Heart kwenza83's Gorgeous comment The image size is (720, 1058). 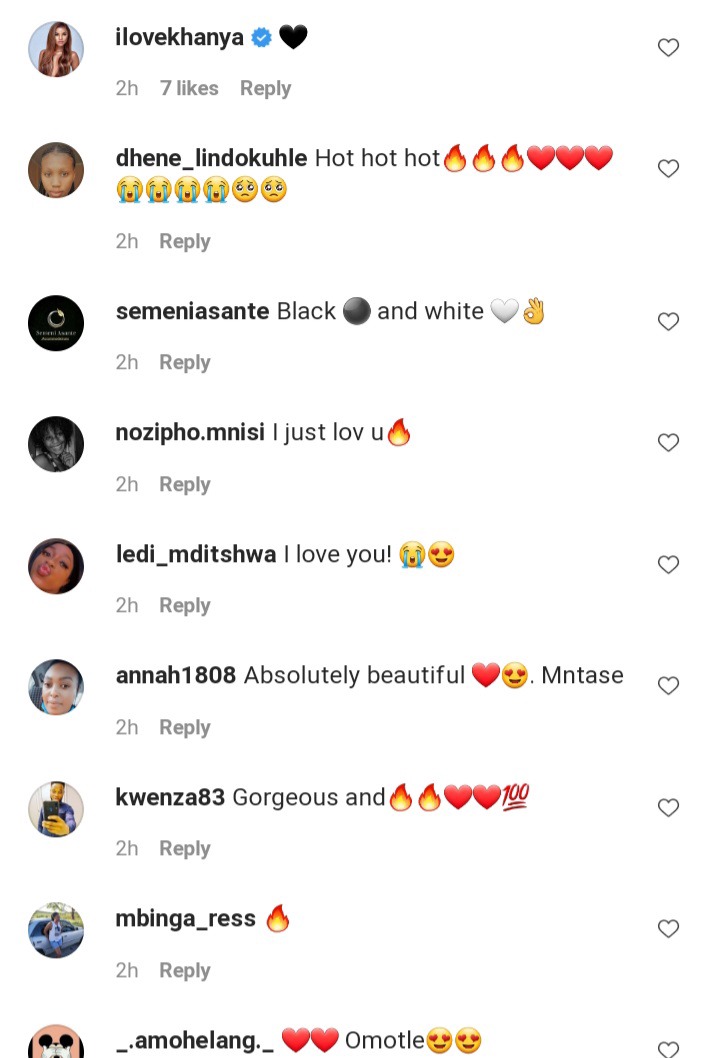(x=668, y=807)
